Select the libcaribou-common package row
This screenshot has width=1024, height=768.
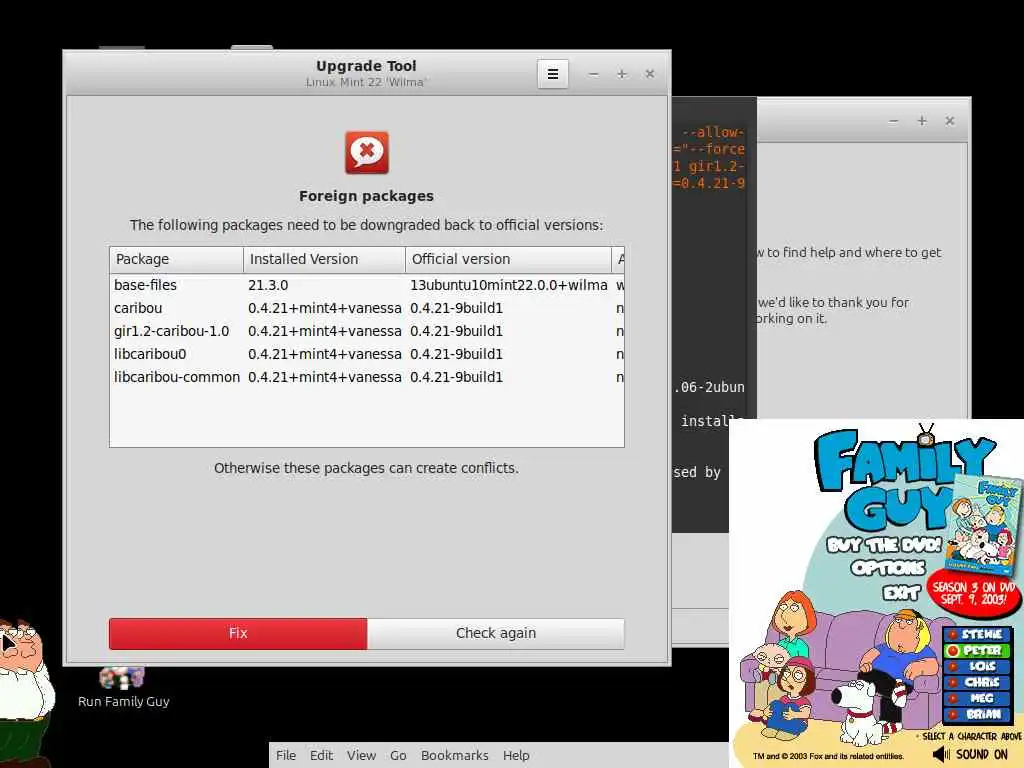367,377
